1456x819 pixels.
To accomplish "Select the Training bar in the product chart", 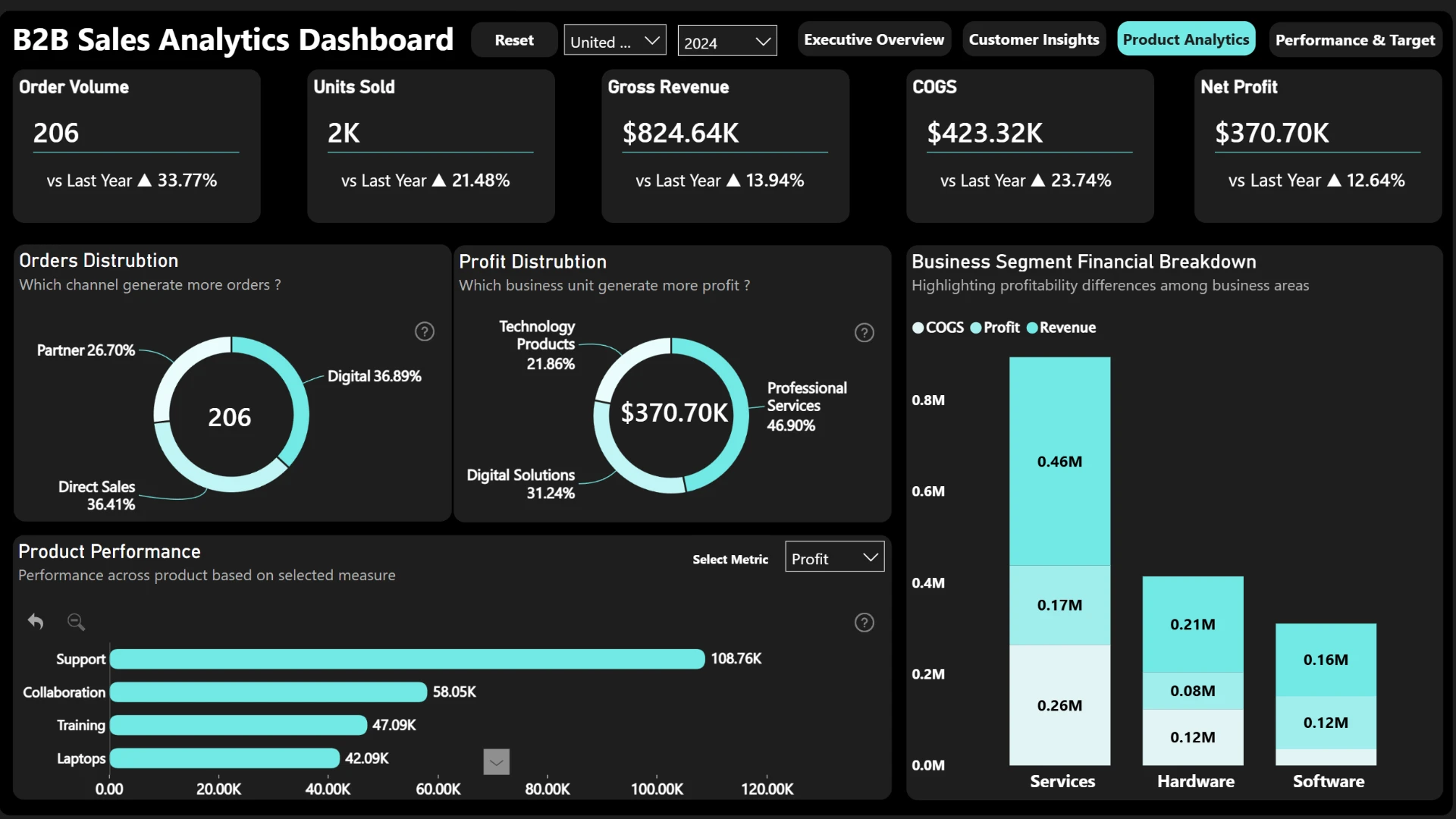I will coord(238,725).
